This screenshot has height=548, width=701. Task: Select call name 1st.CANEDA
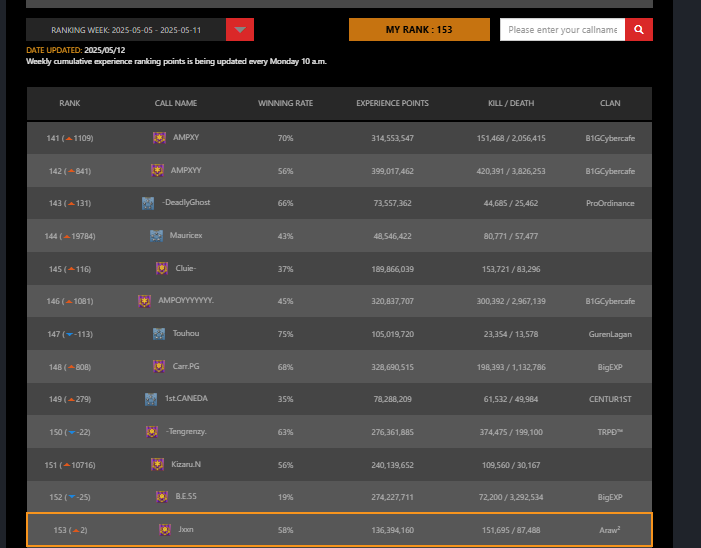click(186, 398)
